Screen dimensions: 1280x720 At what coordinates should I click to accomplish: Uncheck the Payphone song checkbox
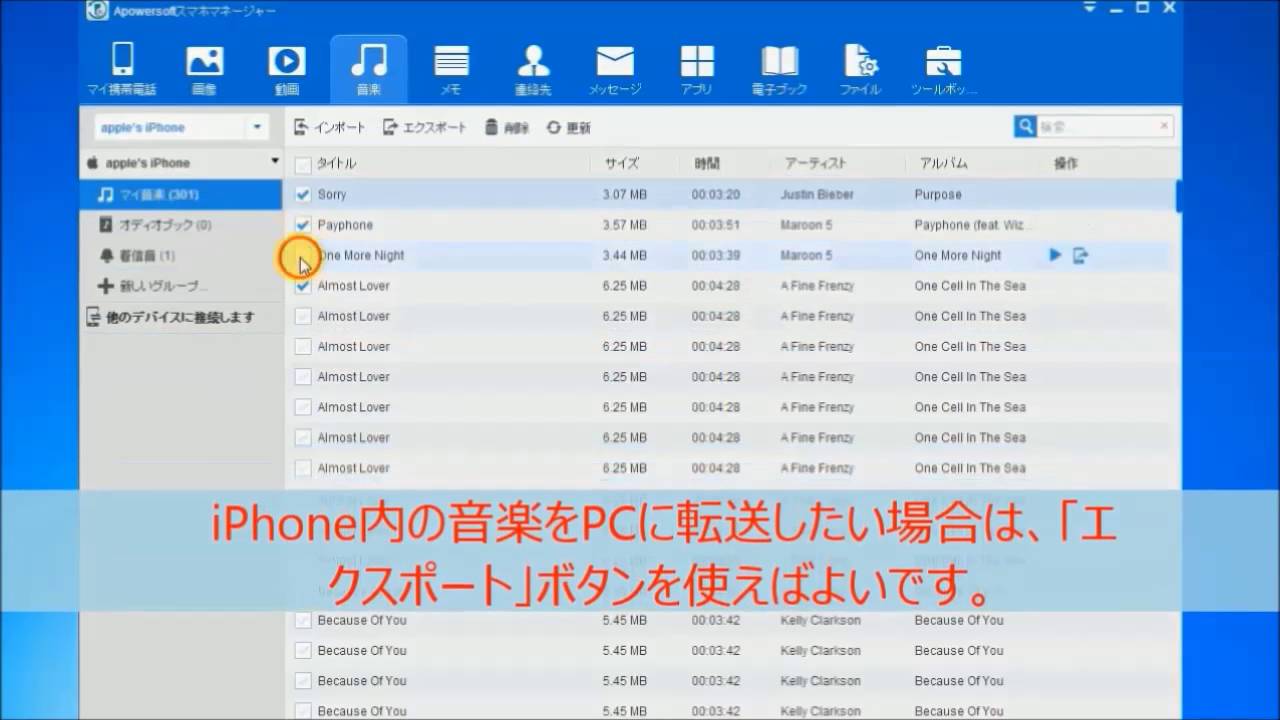click(x=303, y=225)
